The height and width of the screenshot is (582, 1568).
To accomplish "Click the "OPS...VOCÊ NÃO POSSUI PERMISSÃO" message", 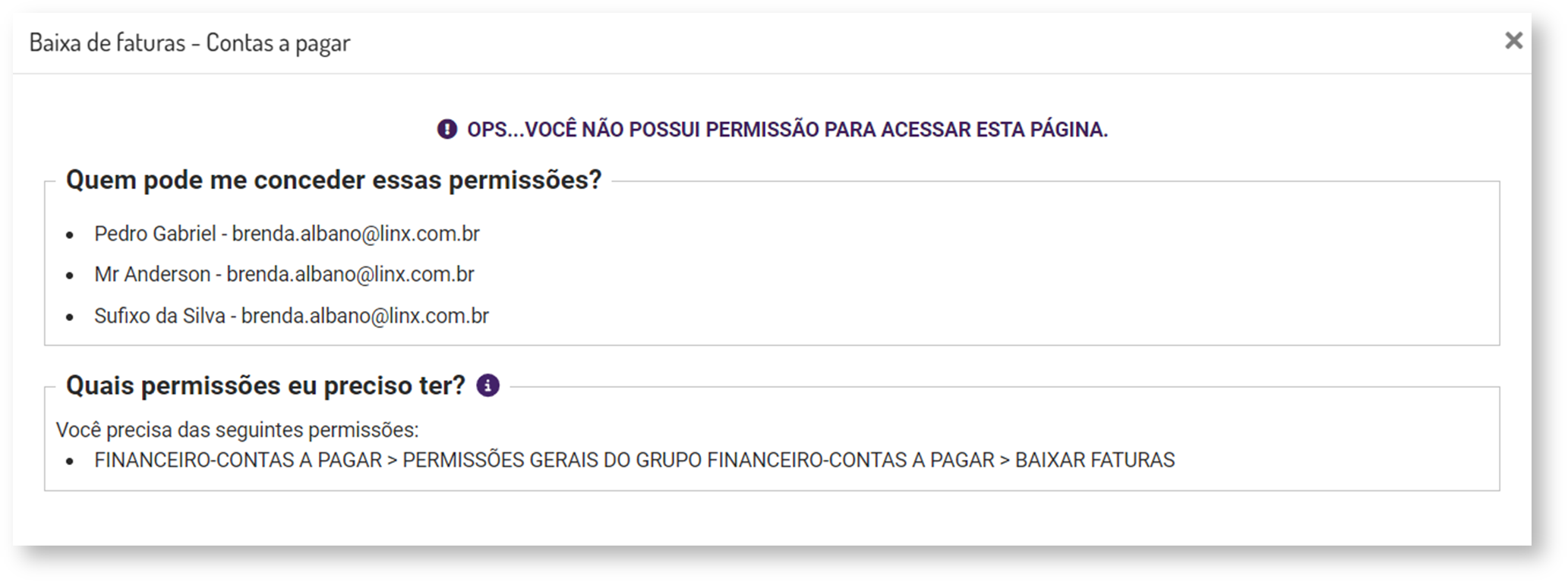I will coord(787,130).
